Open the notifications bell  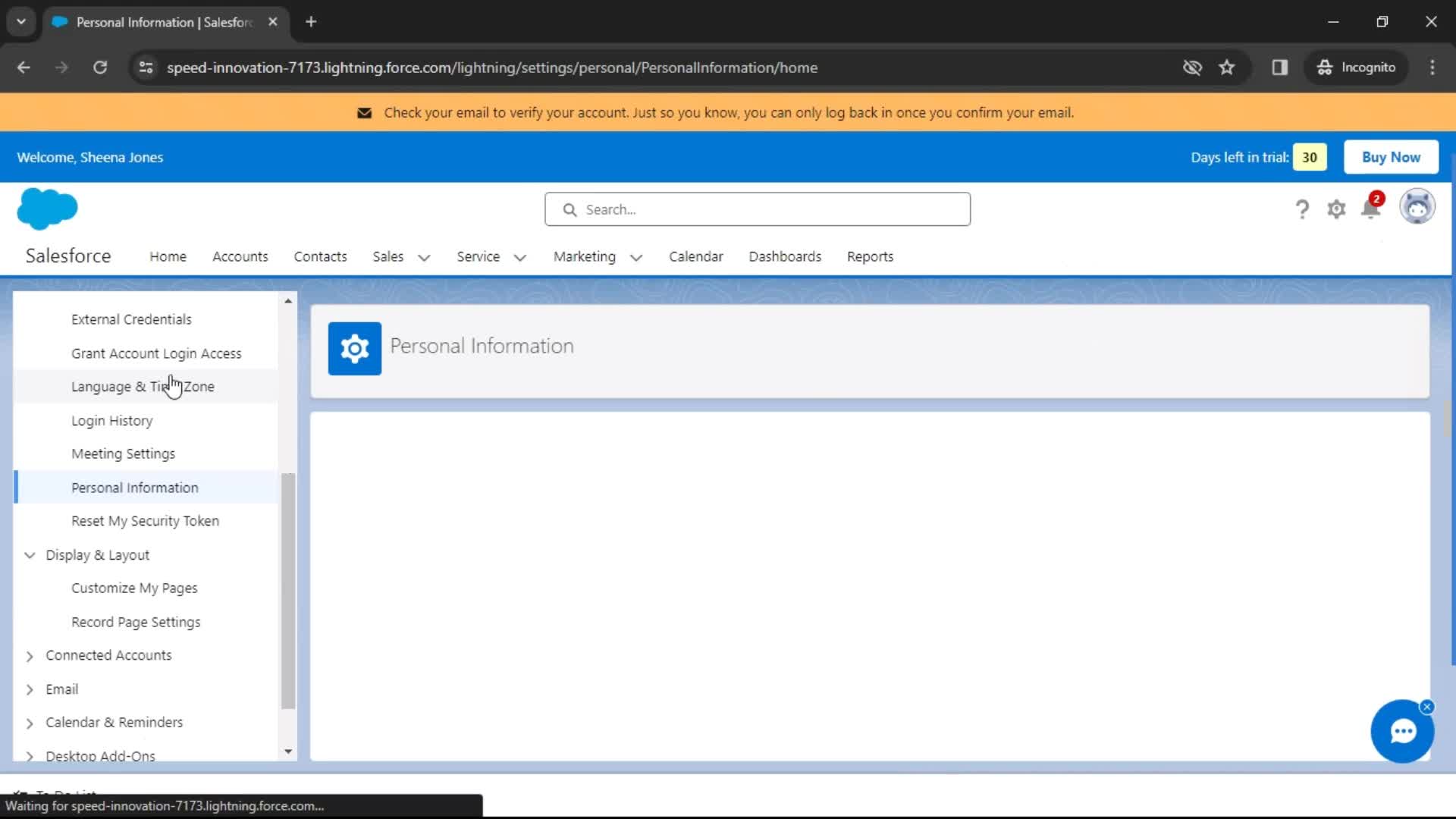coord(1371,208)
